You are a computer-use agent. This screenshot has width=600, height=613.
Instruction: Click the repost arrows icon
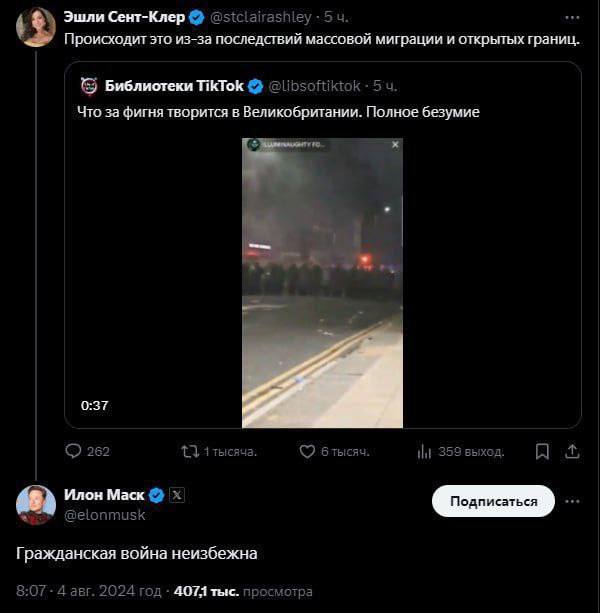[189, 452]
